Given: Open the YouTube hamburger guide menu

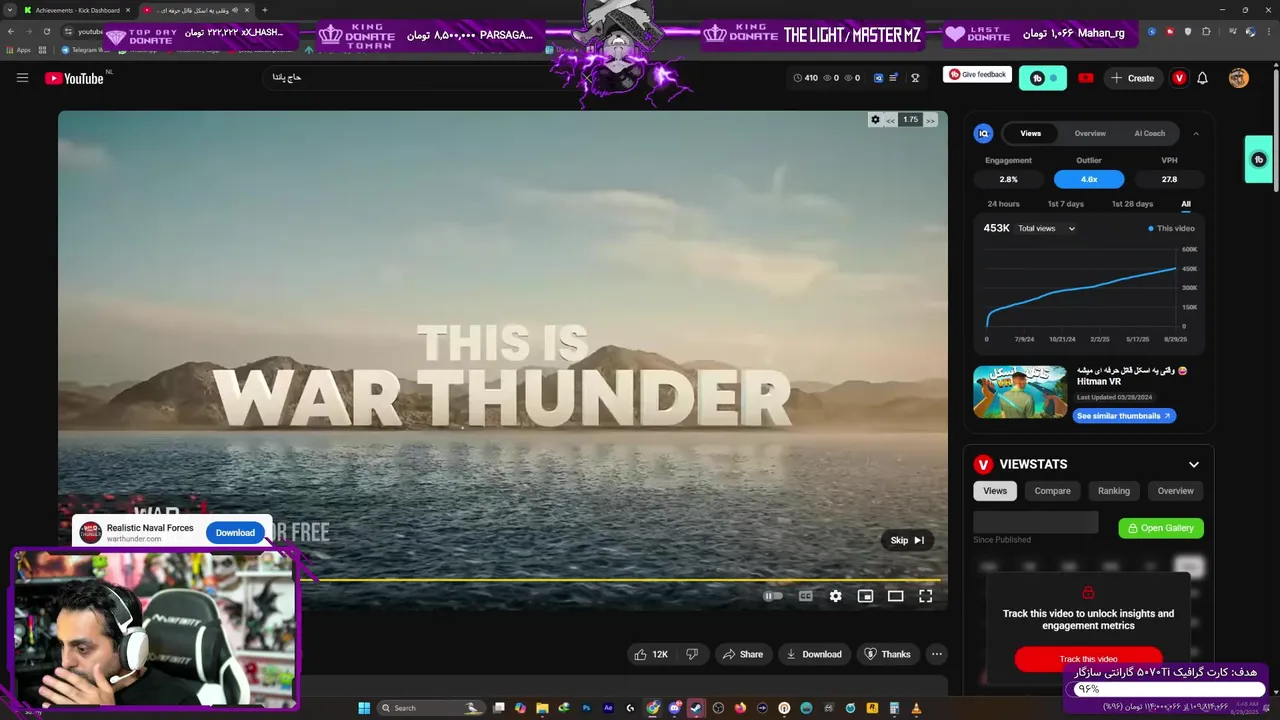Looking at the screenshot, I should click(22, 78).
